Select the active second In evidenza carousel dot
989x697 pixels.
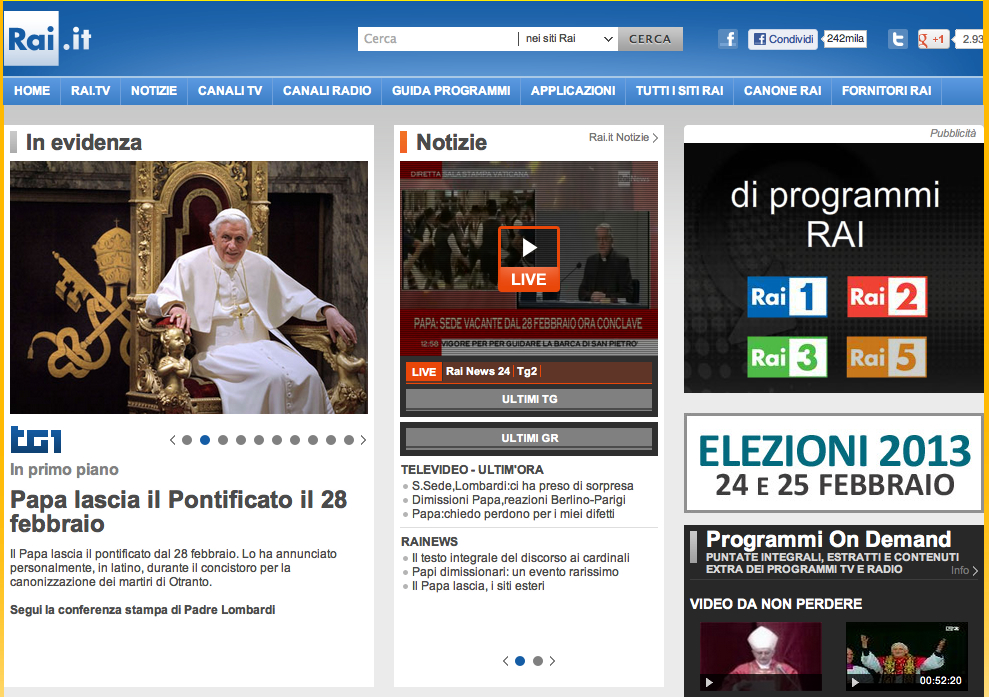(x=205, y=440)
